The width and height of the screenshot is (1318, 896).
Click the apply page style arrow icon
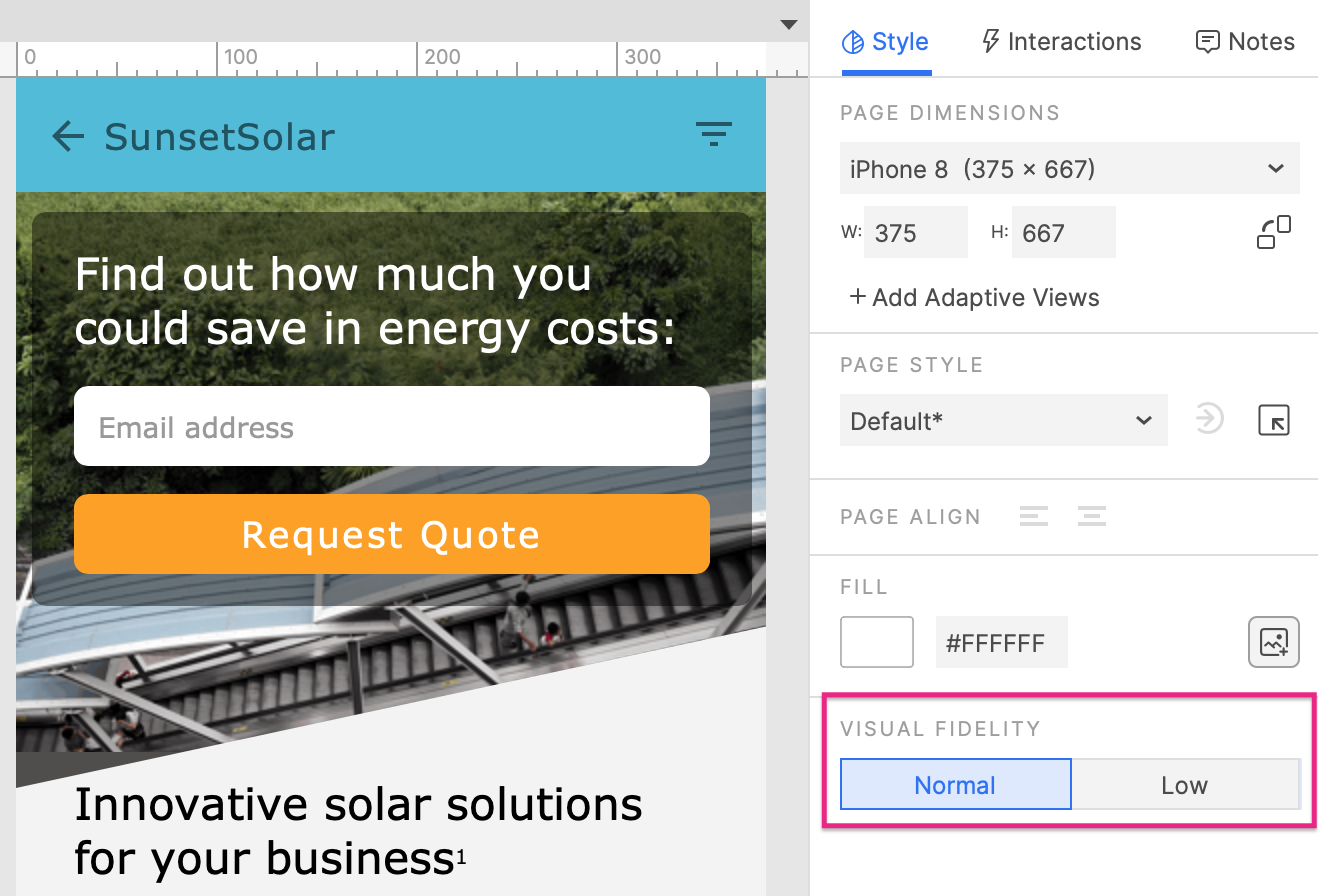point(1209,420)
